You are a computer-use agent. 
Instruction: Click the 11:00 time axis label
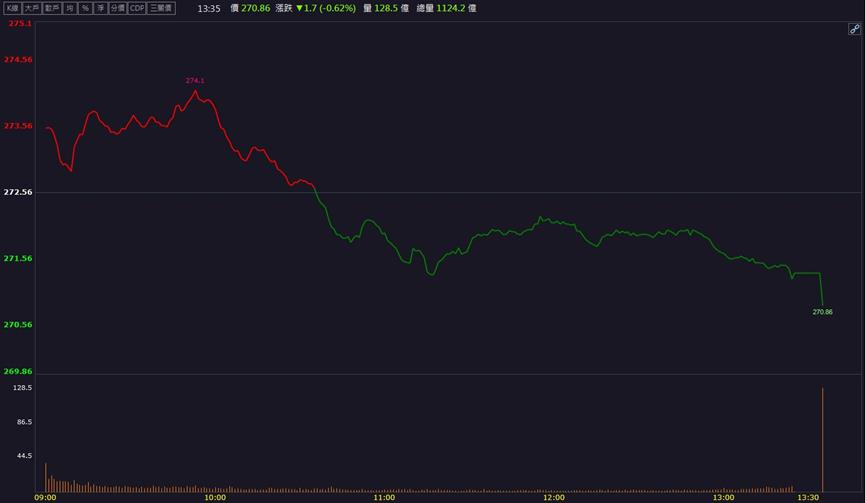tap(385, 497)
